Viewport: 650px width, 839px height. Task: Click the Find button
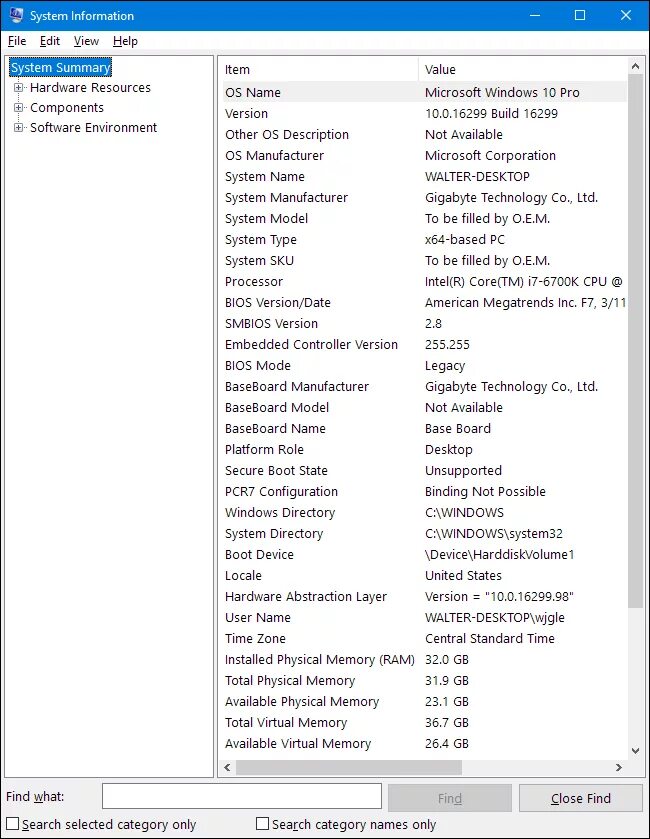(449, 798)
